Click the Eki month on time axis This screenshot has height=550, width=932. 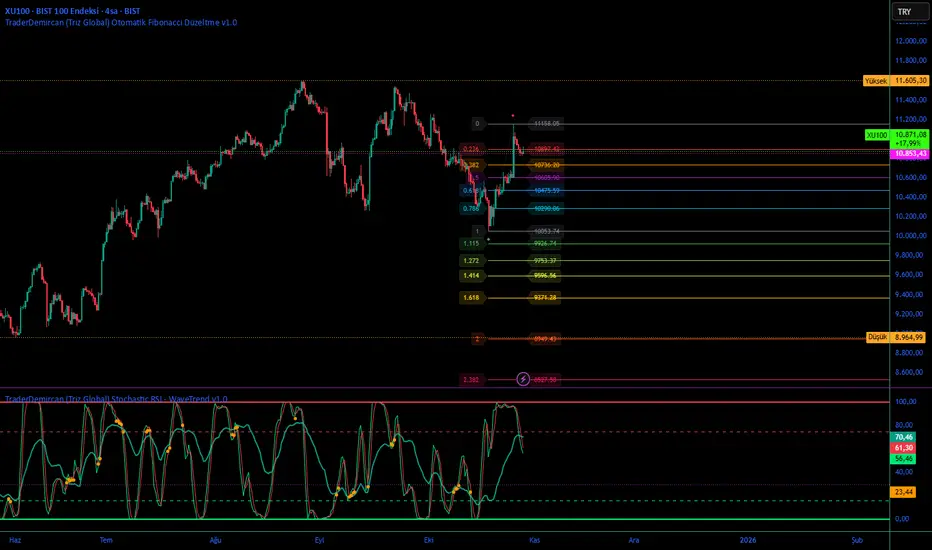[x=429, y=540]
